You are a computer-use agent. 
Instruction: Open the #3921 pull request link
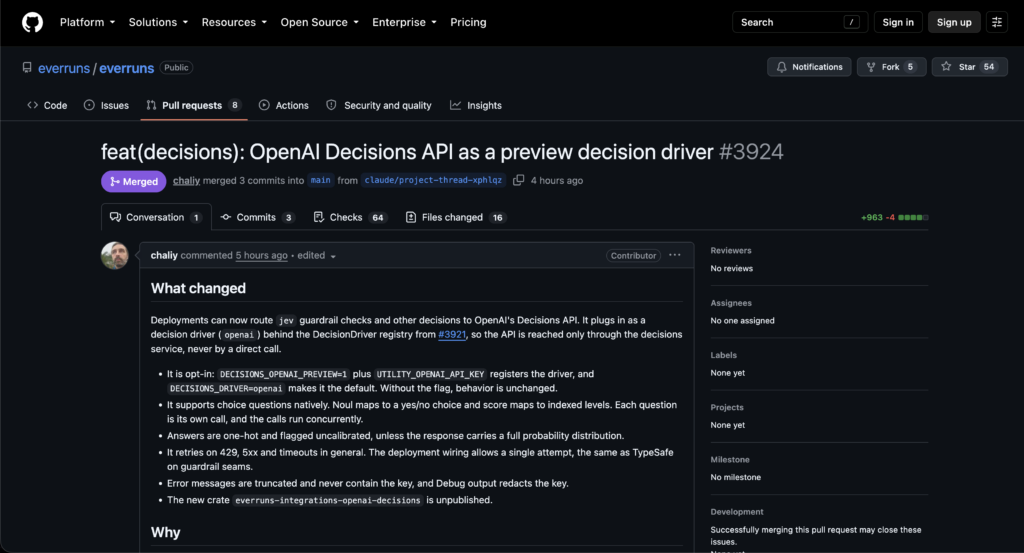pos(452,334)
